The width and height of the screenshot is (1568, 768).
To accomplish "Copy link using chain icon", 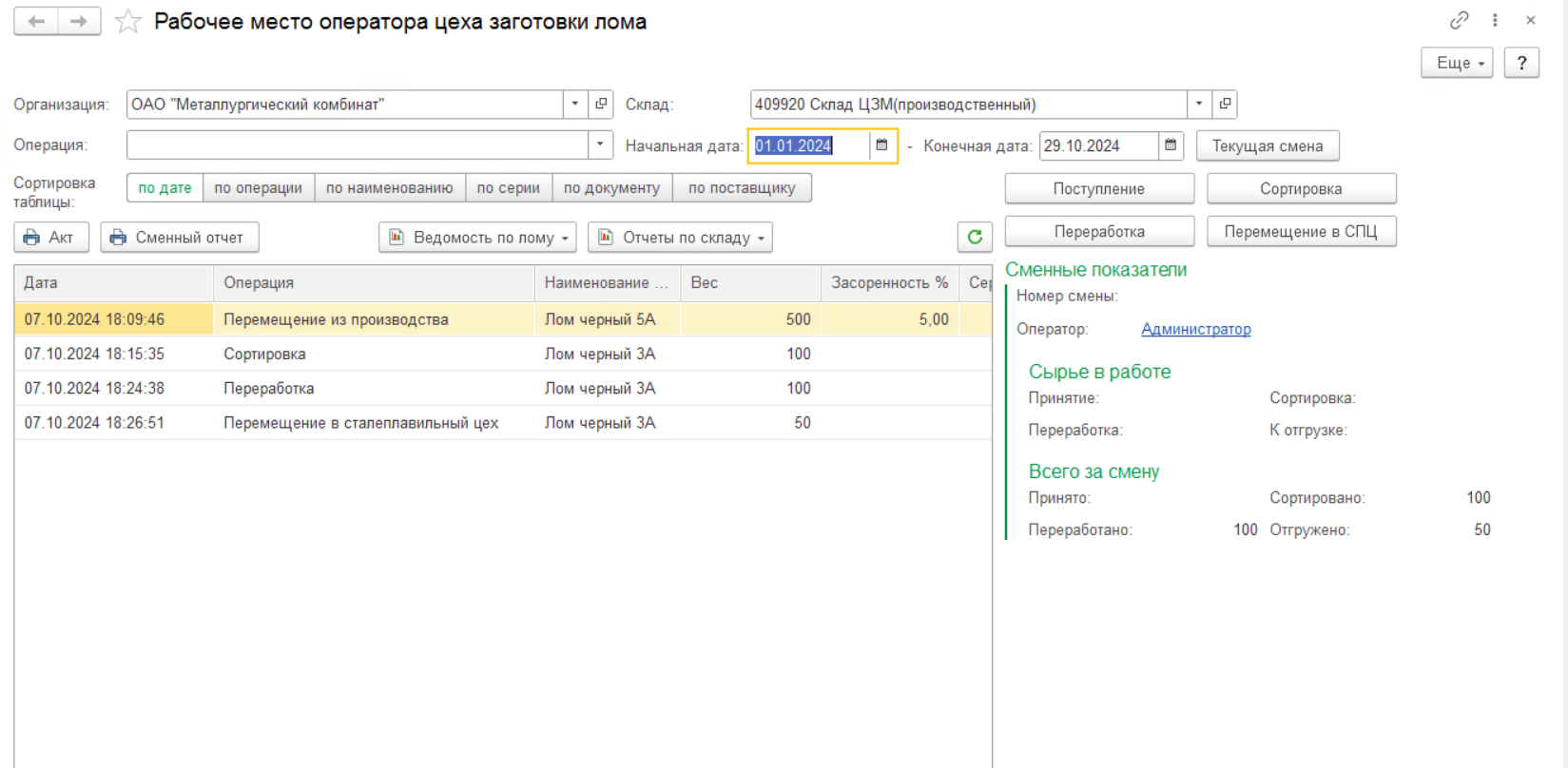I will point(1459,20).
